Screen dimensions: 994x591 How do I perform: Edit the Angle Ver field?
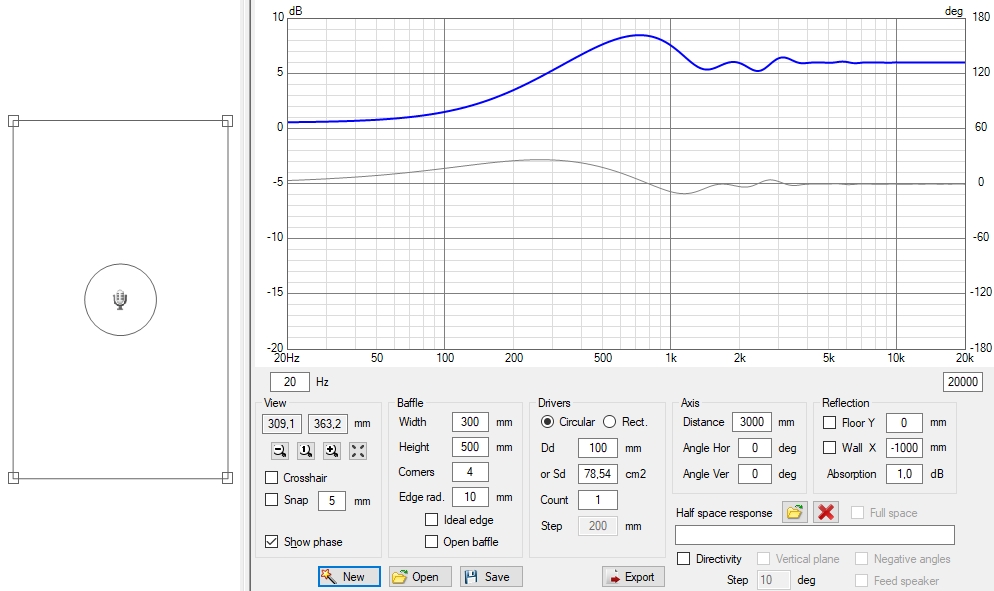tap(754, 474)
